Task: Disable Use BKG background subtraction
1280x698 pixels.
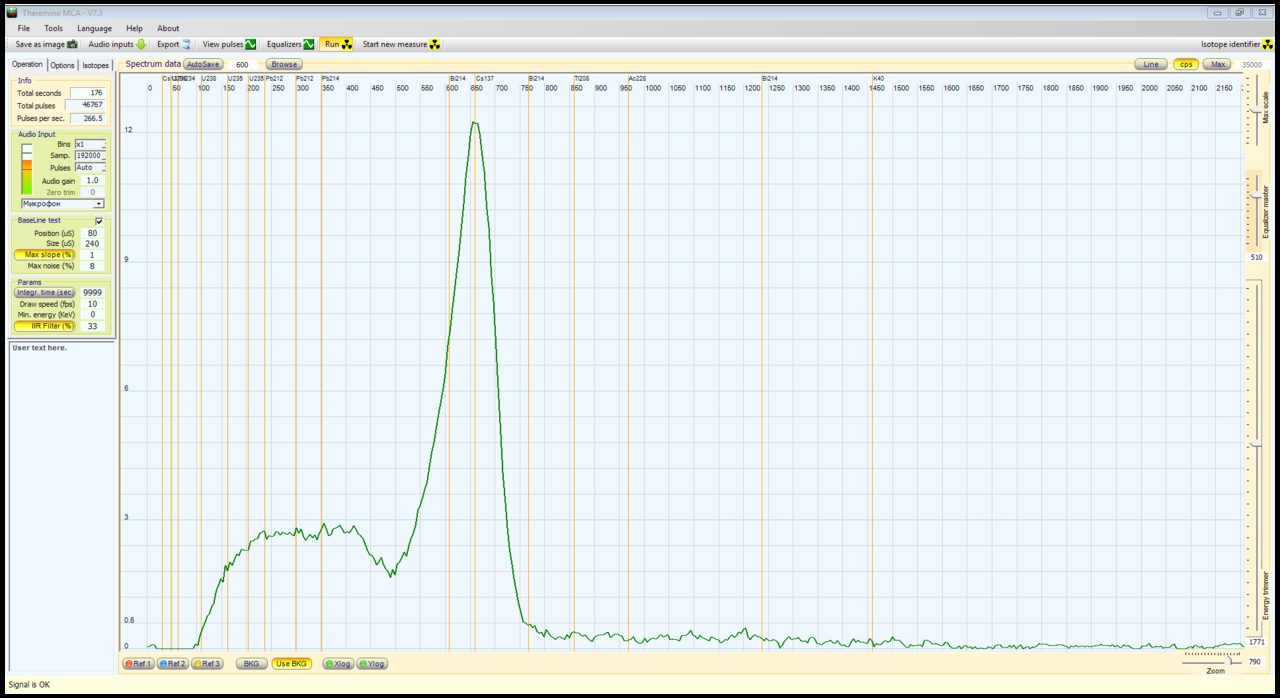Action: (292, 664)
